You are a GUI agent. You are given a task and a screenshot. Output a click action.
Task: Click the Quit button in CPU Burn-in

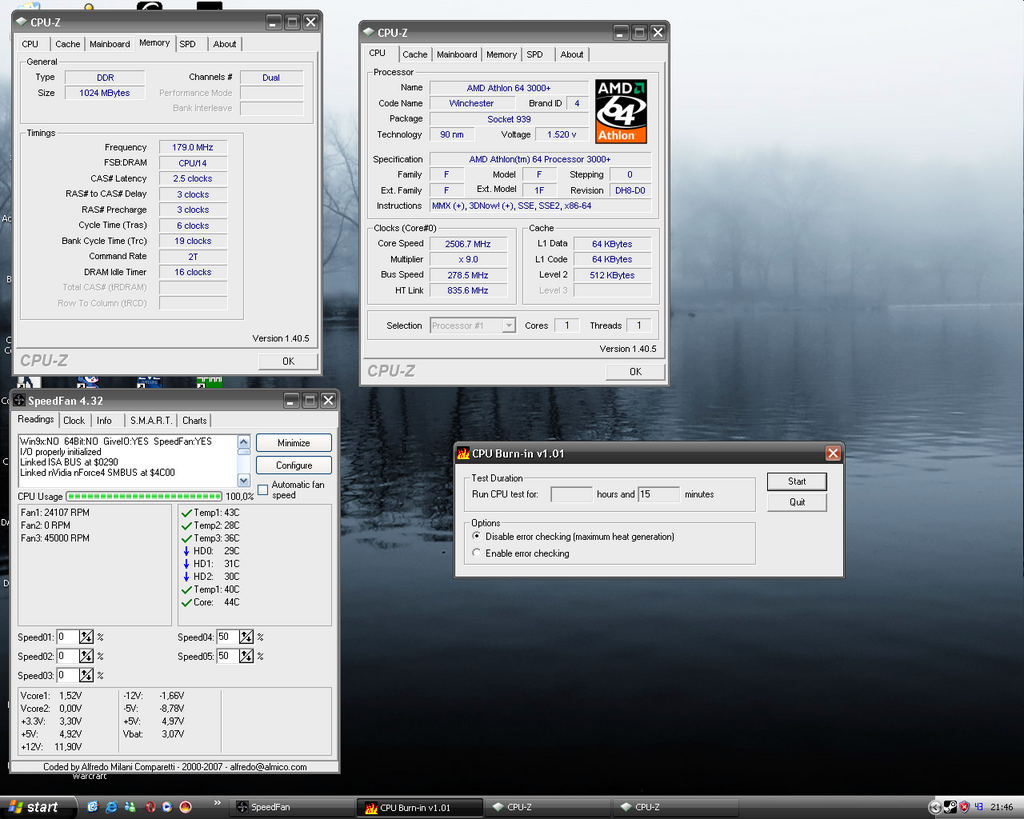click(797, 502)
